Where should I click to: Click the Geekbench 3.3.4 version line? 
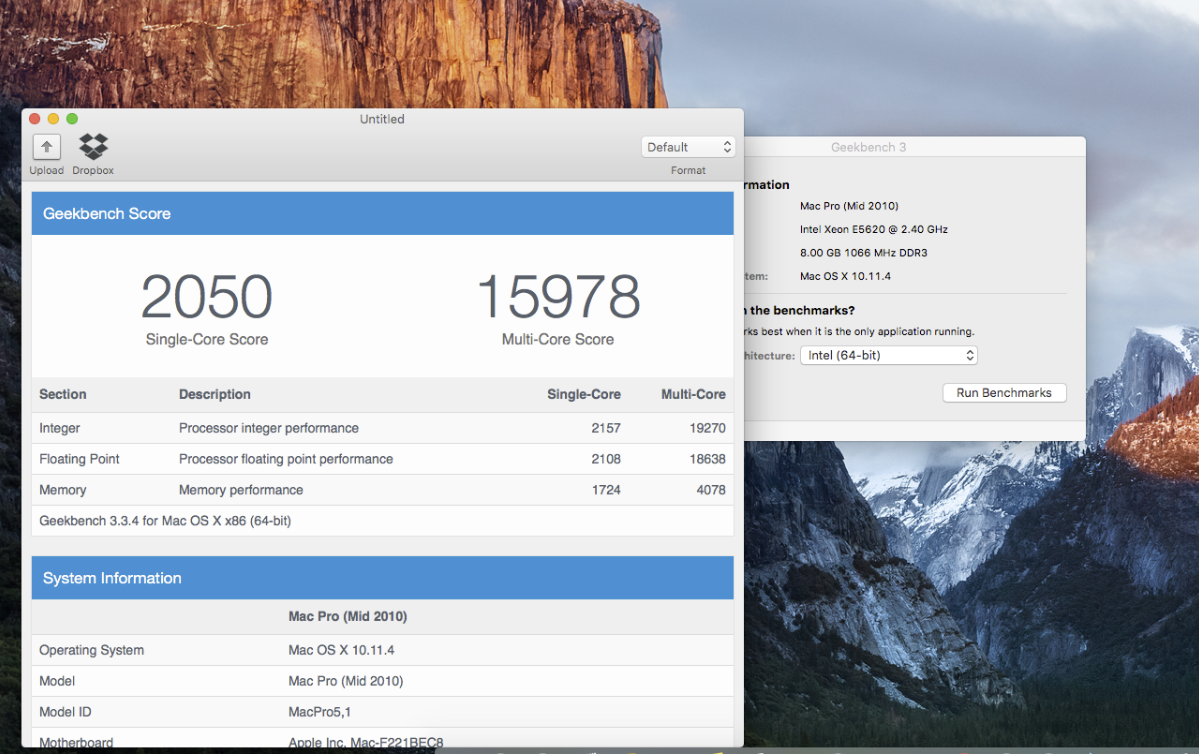pyautogui.click(x=165, y=521)
